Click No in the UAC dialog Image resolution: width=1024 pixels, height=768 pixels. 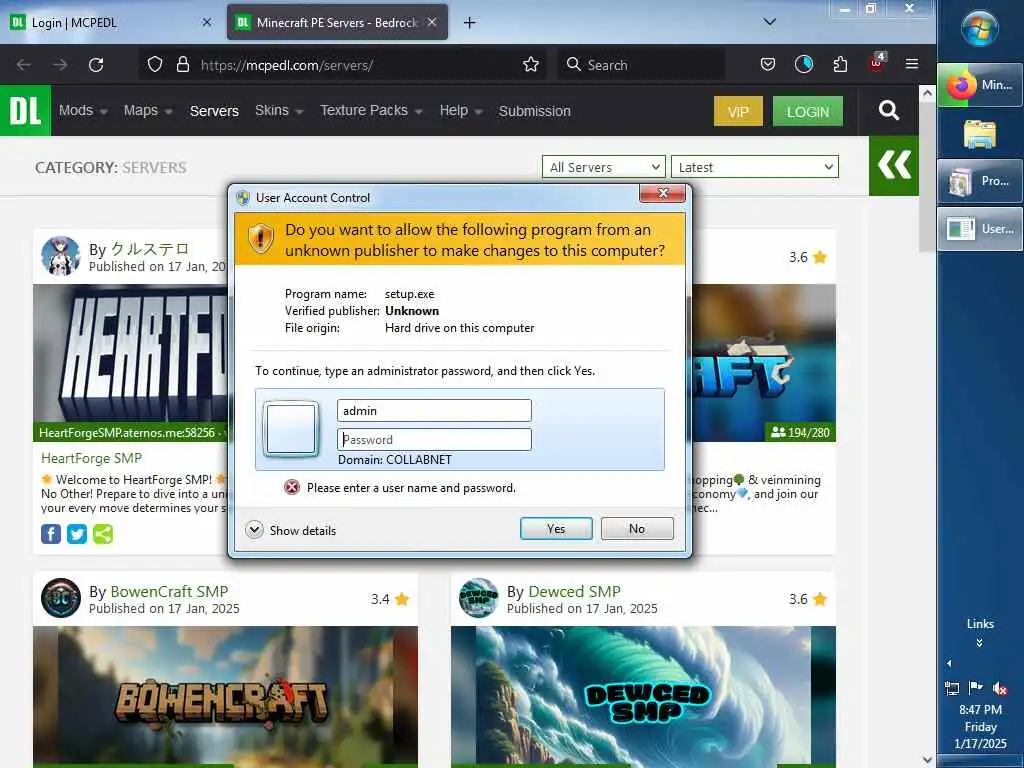pyautogui.click(x=637, y=529)
